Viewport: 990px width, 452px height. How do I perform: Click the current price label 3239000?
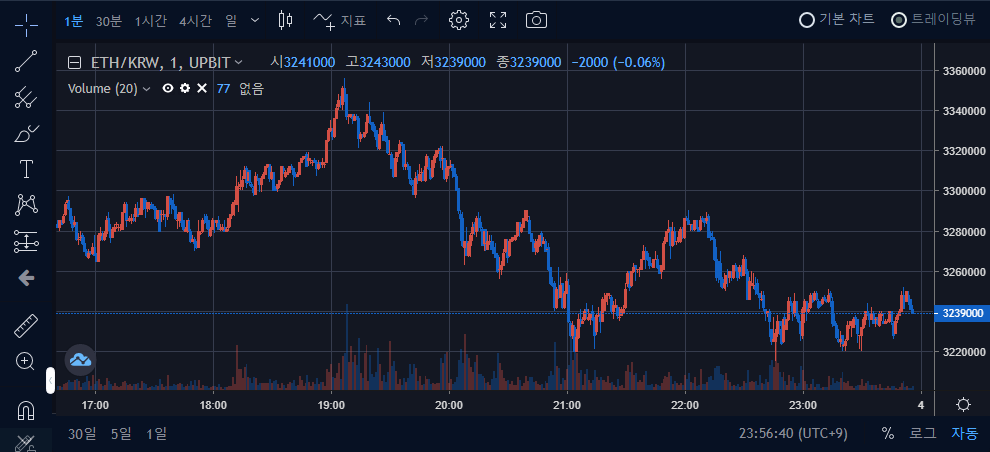(962, 313)
